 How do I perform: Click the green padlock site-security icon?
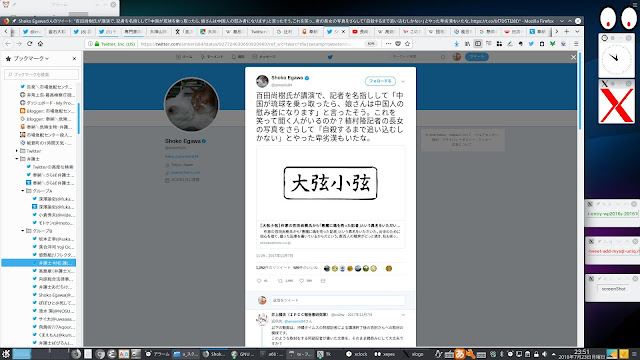point(97,44)
